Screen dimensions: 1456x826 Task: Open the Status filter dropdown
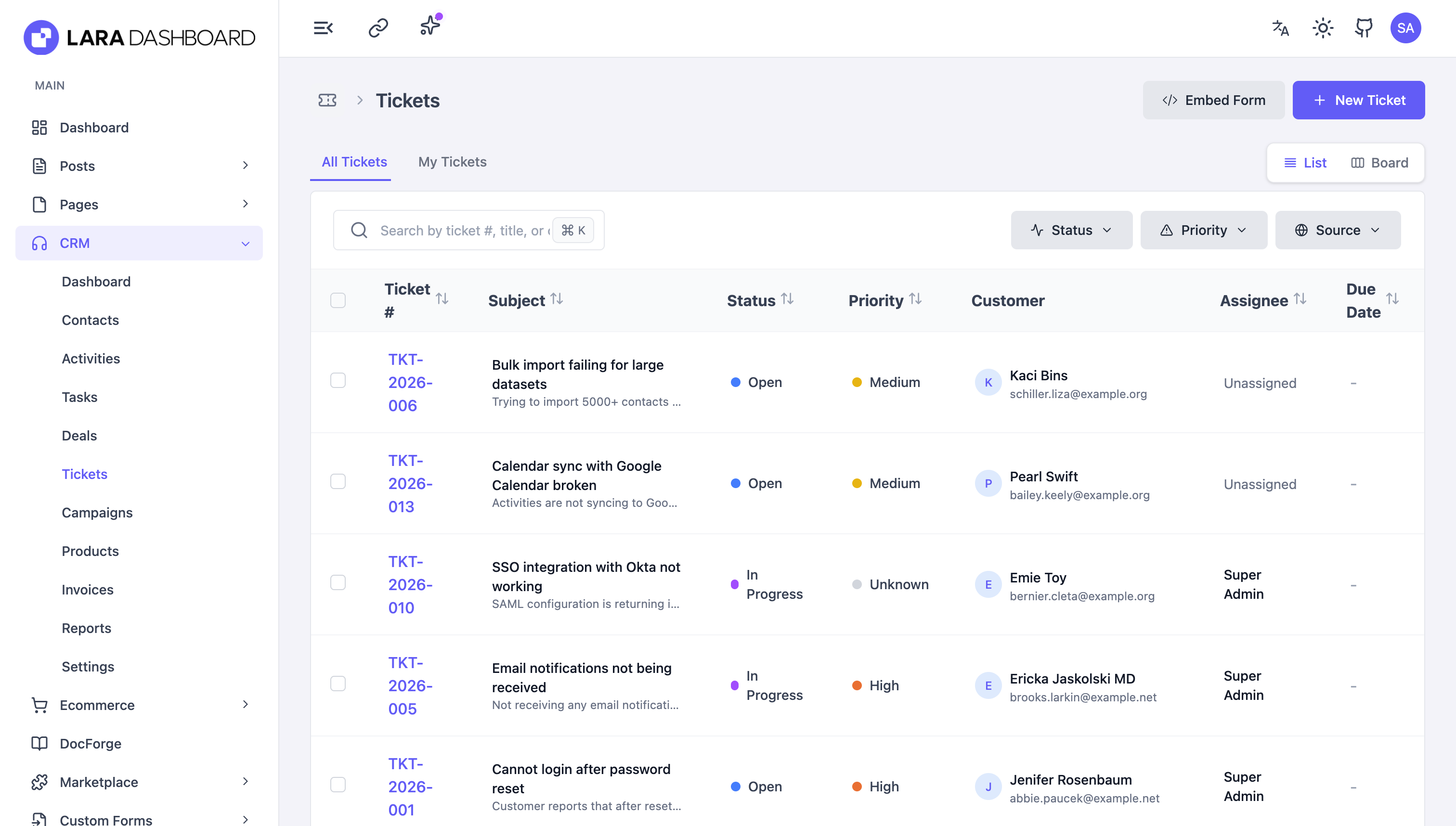(1070, 230)
